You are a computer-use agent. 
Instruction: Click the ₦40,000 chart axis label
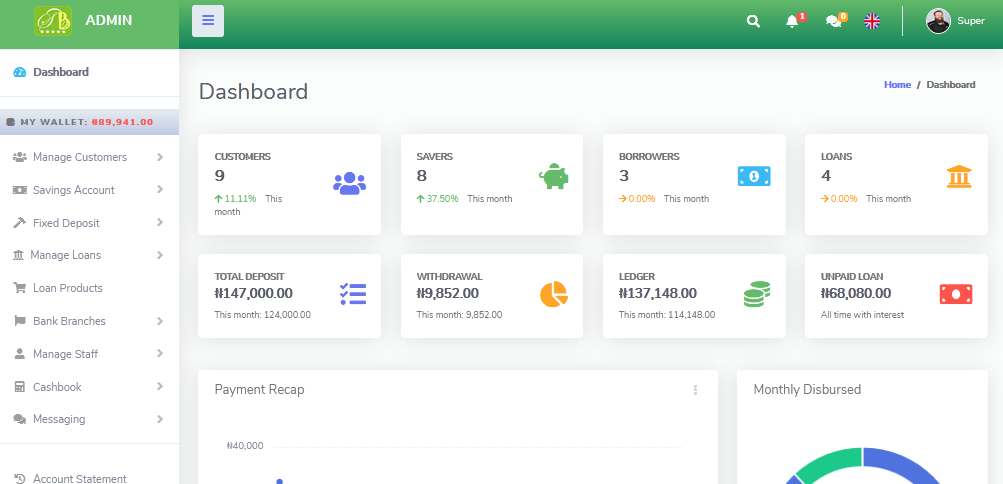[244, 446]
